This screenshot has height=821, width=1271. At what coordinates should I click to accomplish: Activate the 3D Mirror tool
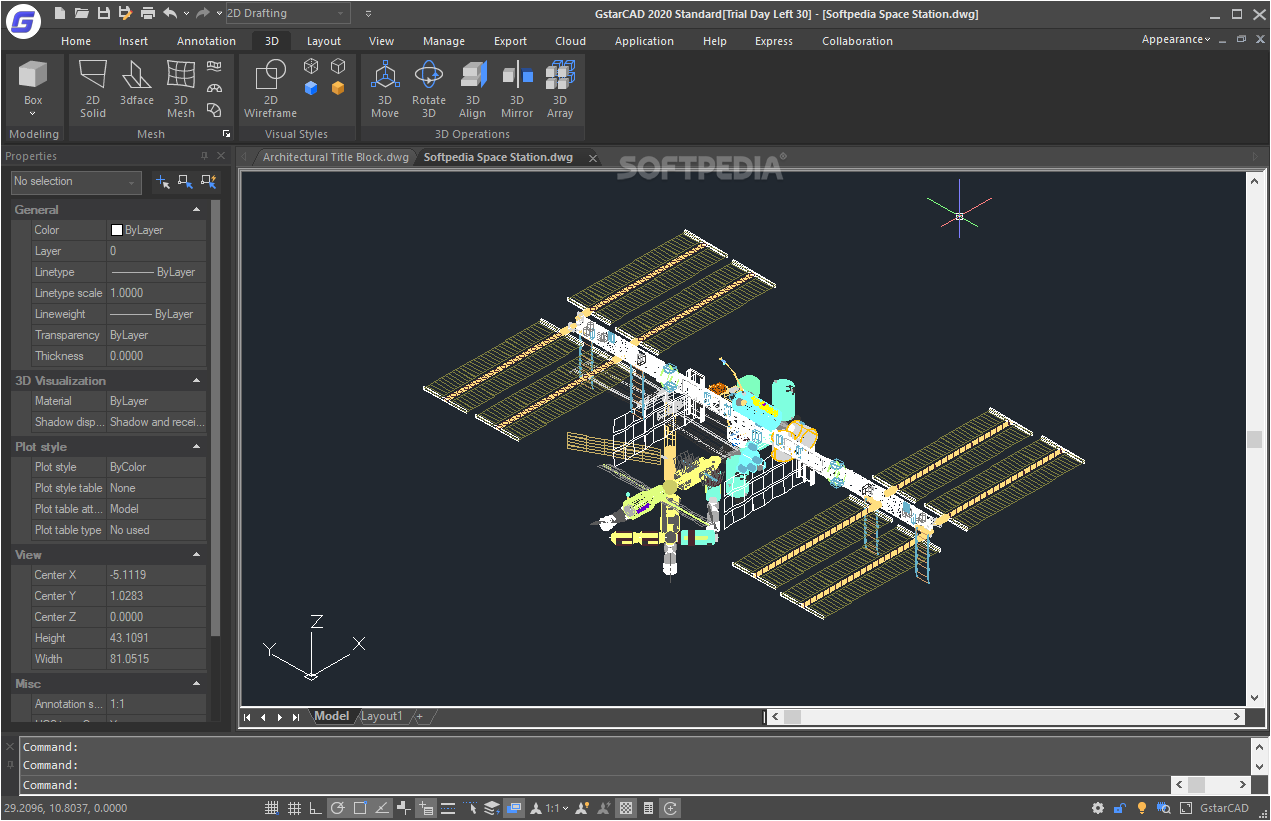[x=517, y=88]
